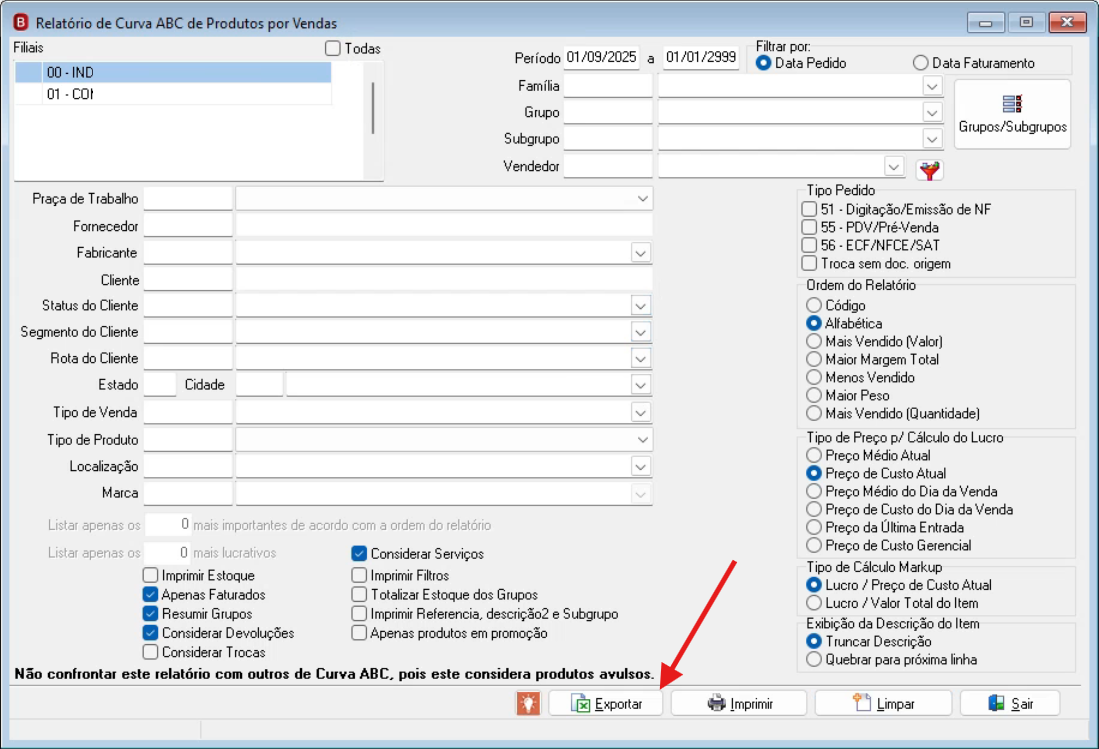Enable 51 - Digitação/Emissão de NF
The height and width of the screenshot is (749, 1099).
(810, 209)
